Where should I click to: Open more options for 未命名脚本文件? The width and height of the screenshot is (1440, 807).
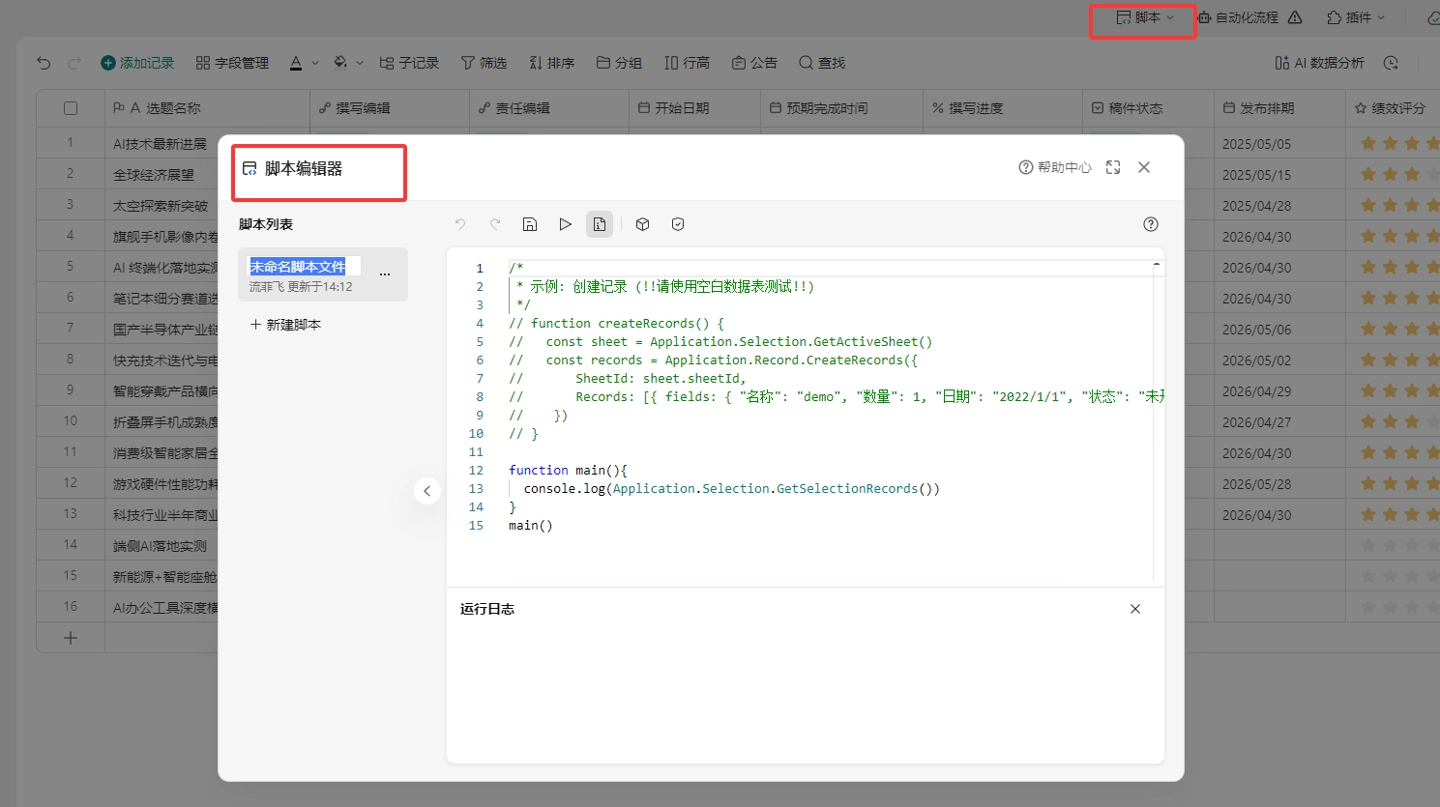[385, 274]
